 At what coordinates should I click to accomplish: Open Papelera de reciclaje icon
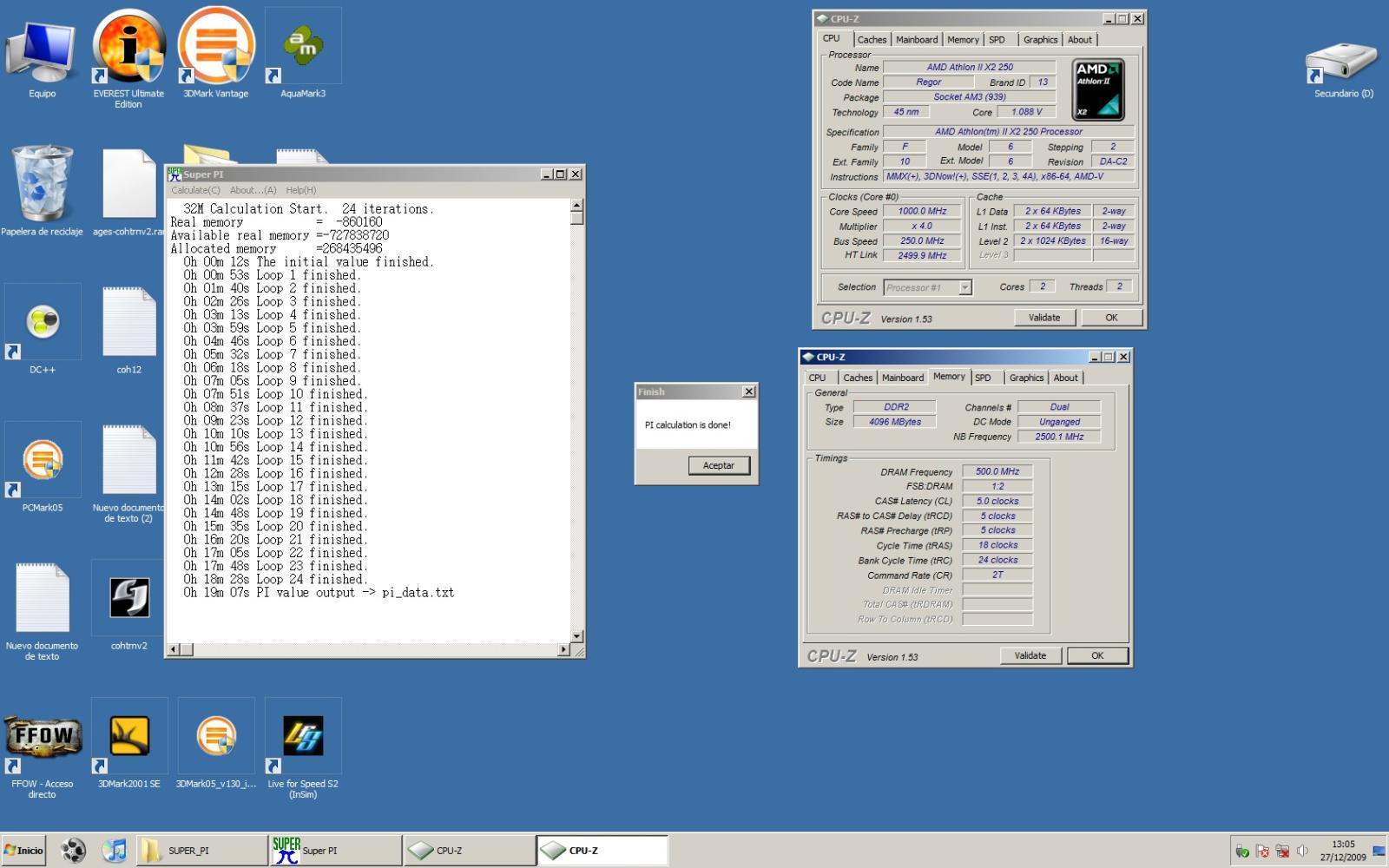42,191
